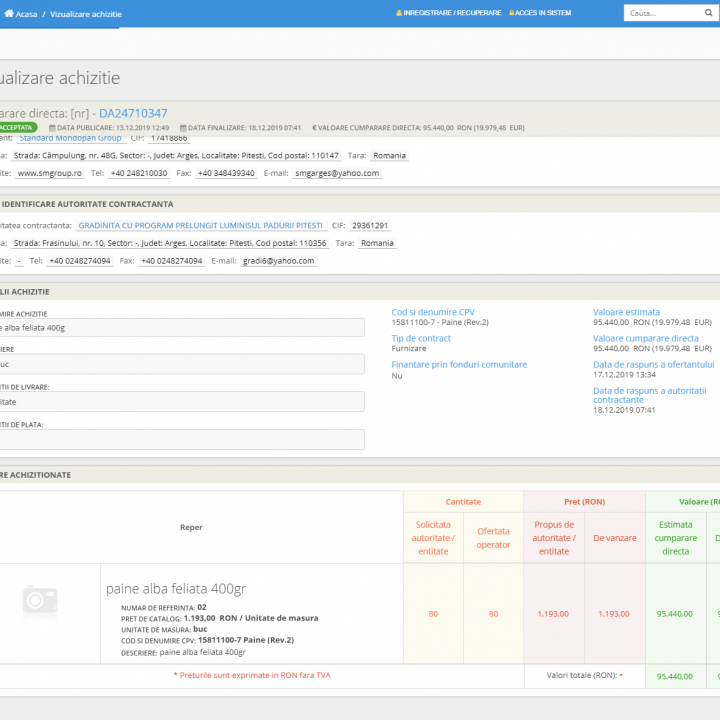This screenshot has height=720, width=720.
Task: Click the acquisition name field with alba feliata 400g
Action: (182, 328)
